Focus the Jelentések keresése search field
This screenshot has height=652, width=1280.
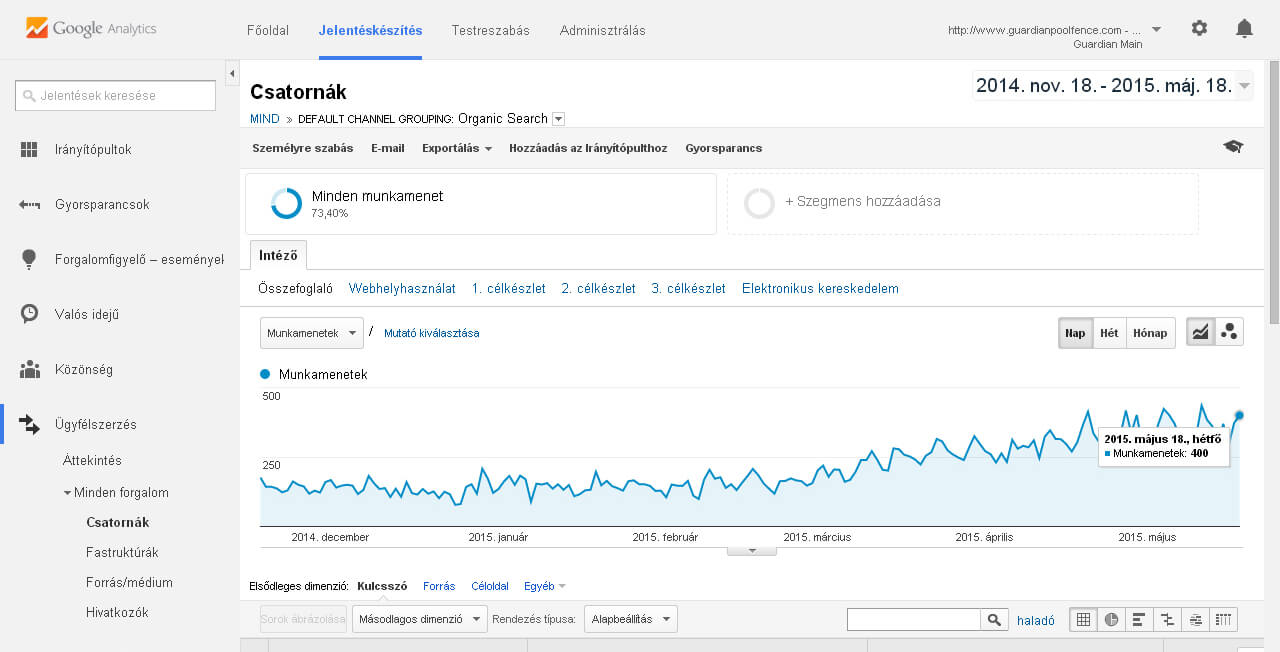tap(115, 96)
